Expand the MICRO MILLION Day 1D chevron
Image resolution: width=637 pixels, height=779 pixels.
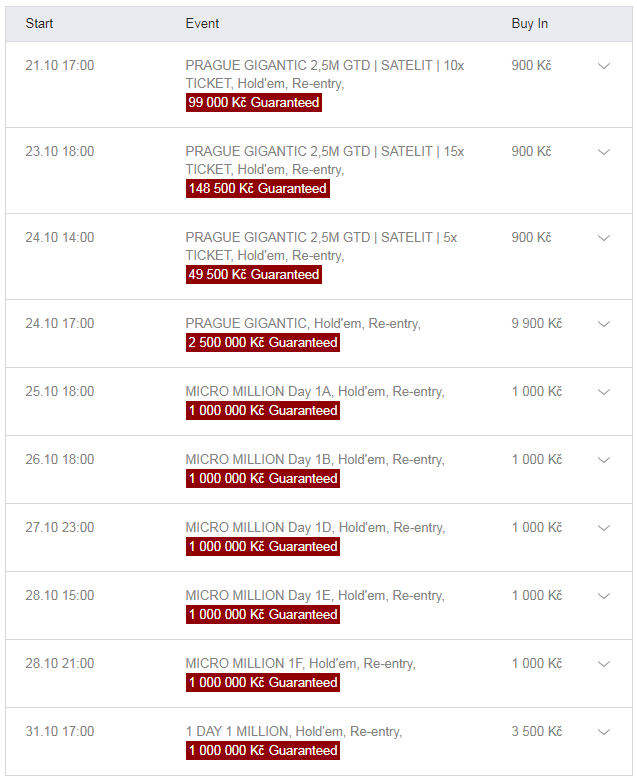603,528
